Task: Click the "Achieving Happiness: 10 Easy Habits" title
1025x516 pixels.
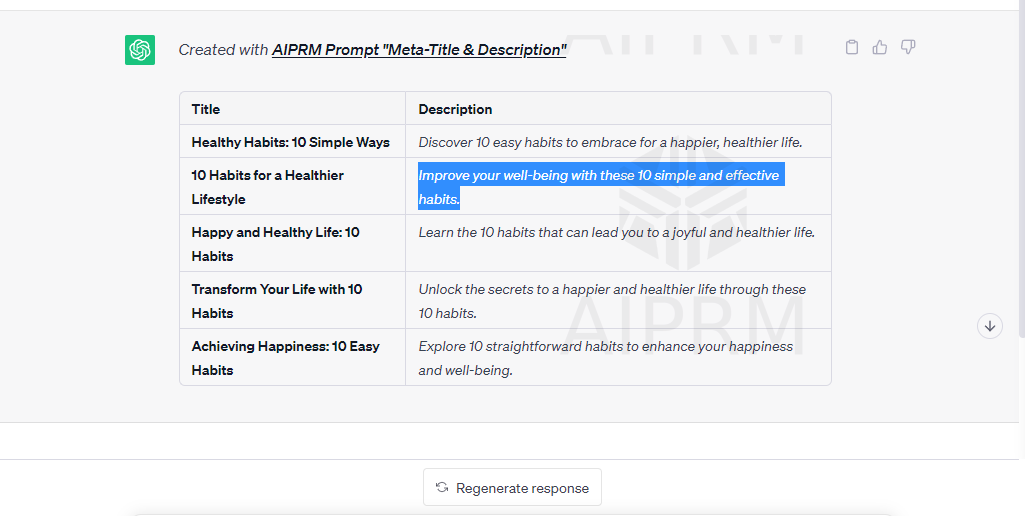Action: click(285, 357)
